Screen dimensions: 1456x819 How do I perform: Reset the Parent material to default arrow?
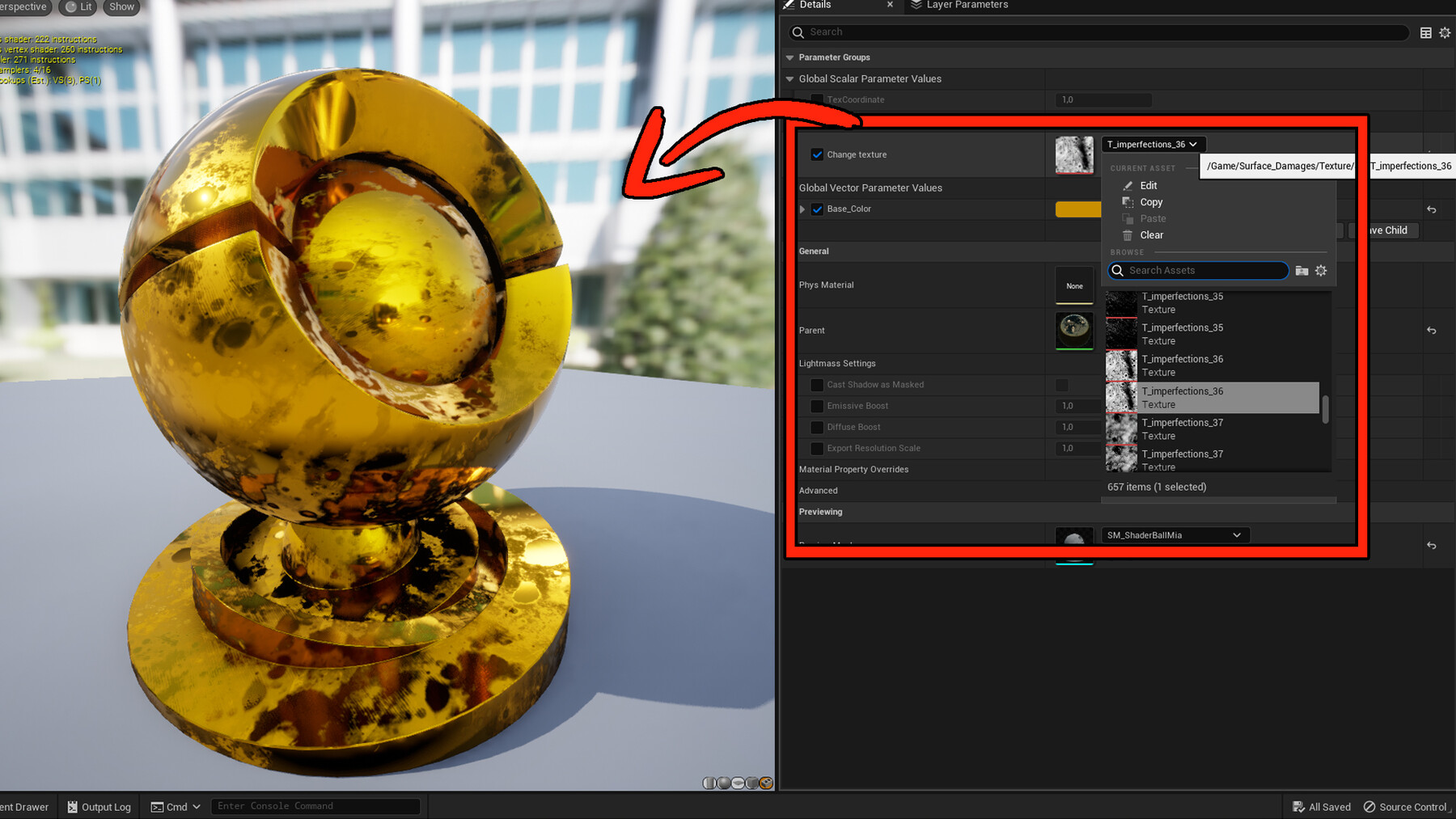click(x=1431, y=330)
